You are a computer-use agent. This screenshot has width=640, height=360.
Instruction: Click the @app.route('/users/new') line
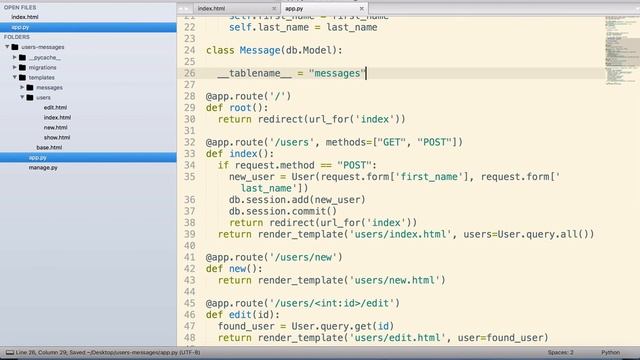coord(274,258)
